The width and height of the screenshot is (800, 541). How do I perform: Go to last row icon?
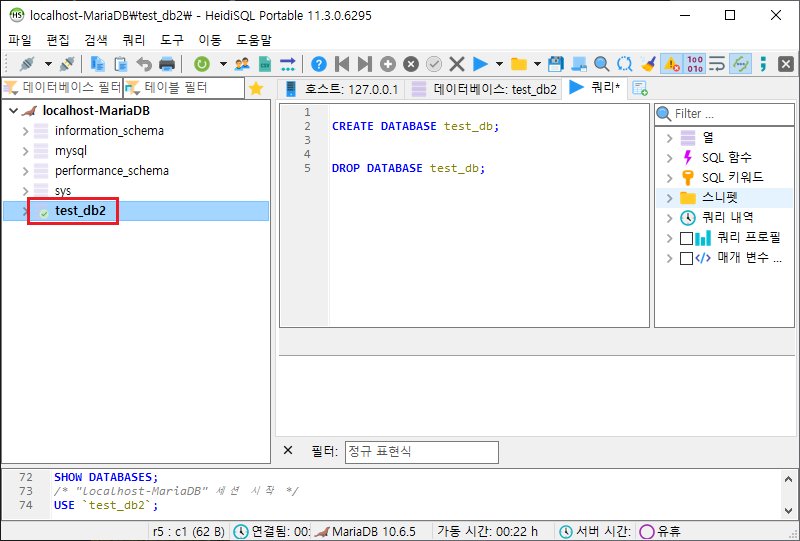coord(365,64)
